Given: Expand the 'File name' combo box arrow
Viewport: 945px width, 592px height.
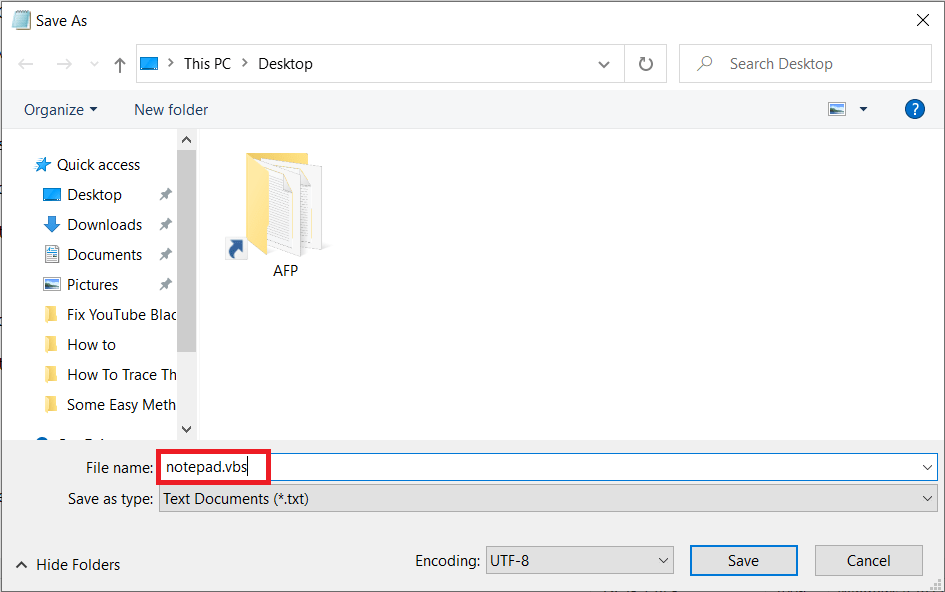Looking at the screenshot, I should click(x=927, y=466).
